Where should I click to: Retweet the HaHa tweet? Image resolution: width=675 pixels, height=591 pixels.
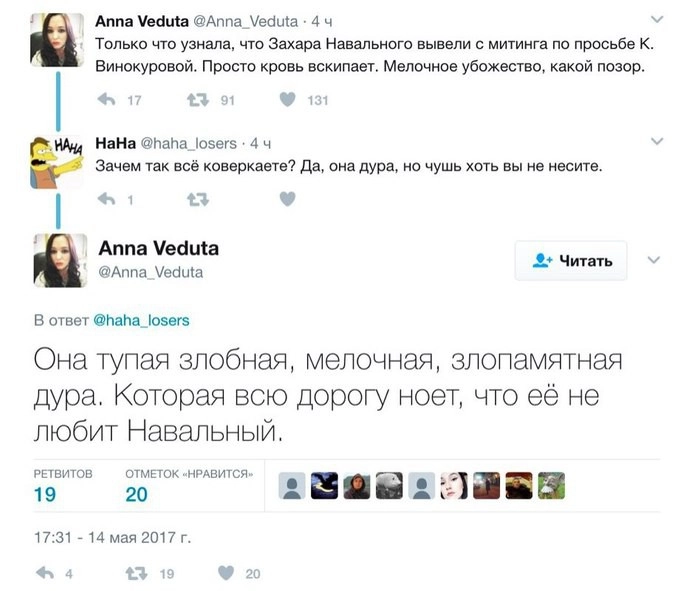pos(198,199)
